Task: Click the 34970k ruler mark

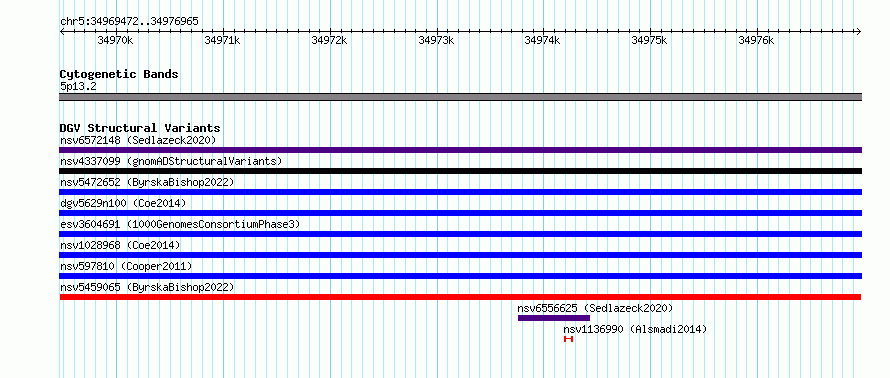Action: point(116,40)
